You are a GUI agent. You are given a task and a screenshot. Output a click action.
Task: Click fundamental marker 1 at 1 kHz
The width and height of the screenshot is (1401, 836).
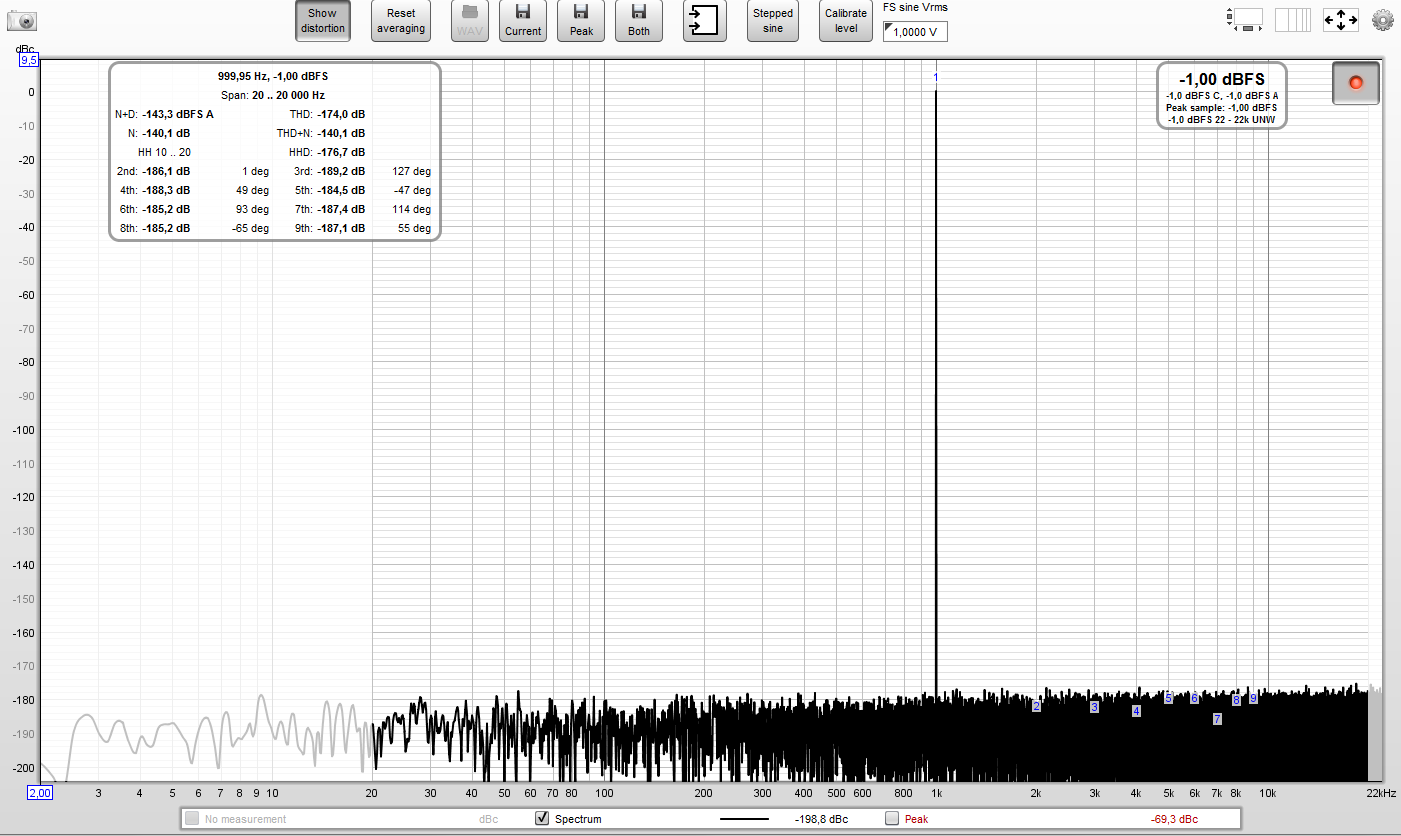(936, 77)
